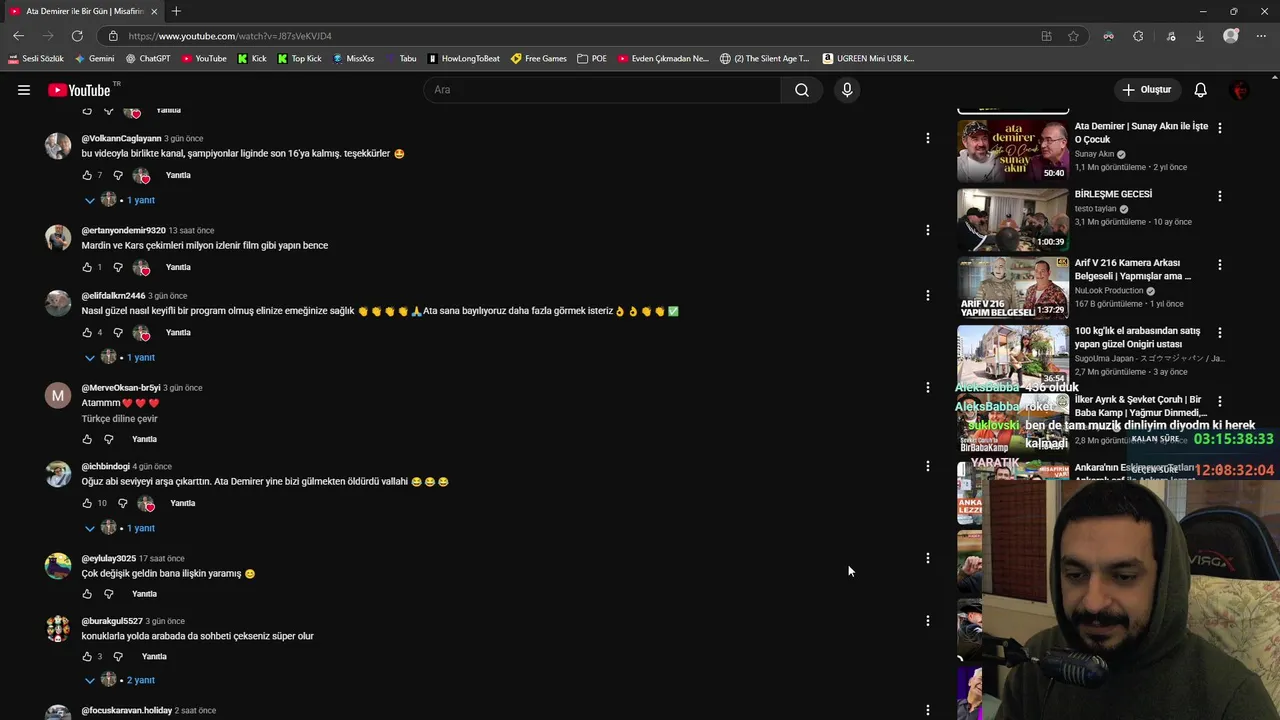This screenshot has width=1280, height=720.
Task: Click the browser URL address bar
Action: 580,36
